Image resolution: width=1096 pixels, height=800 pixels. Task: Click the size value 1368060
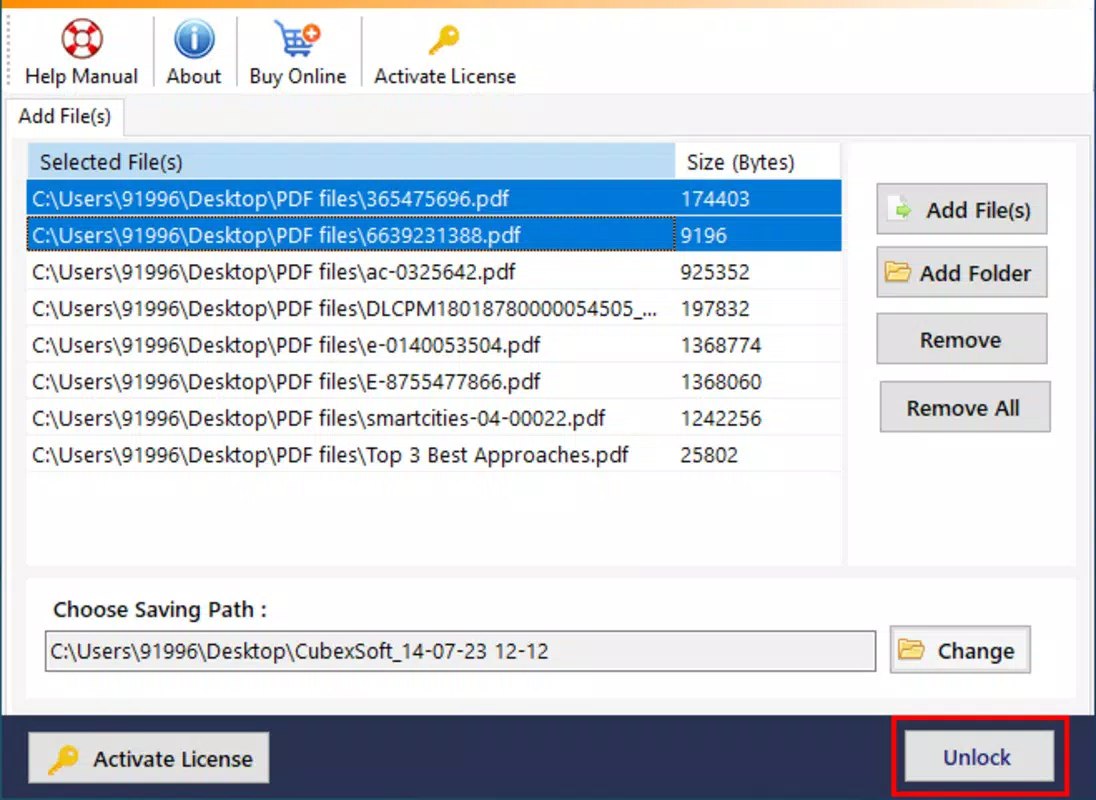pos(721,382)
